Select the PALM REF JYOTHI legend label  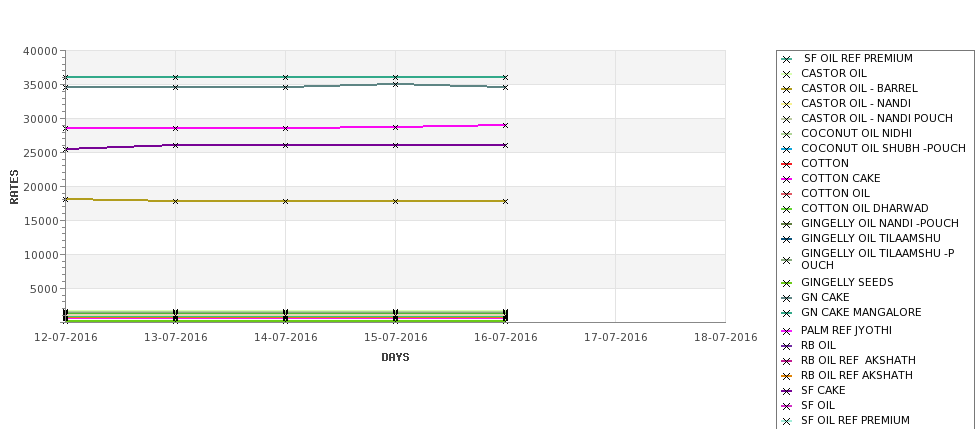pos(846,330)
